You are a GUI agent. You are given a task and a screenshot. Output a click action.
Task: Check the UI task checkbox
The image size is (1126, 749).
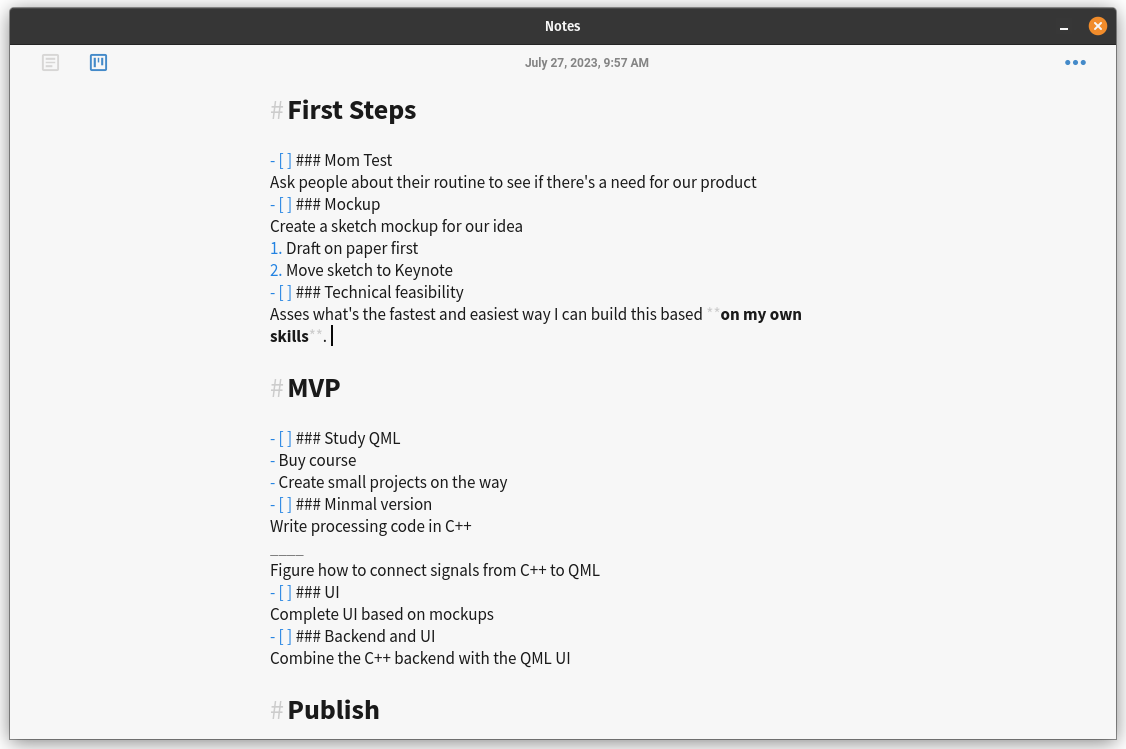[283, 592]
